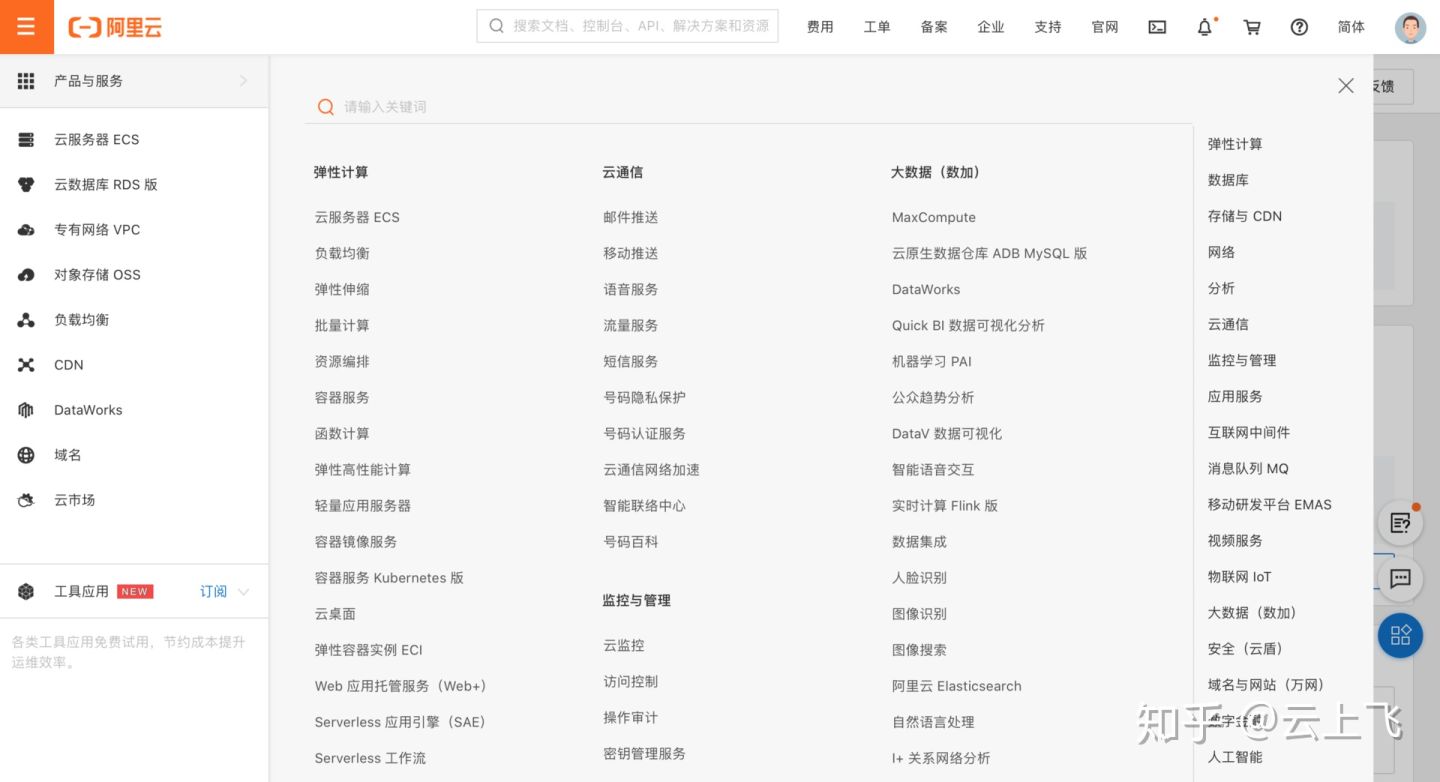The height and width of the screenshot is (782, 1440).
Task: Expand the 产品与服务 chevron arrow
Action: [243, 81]
